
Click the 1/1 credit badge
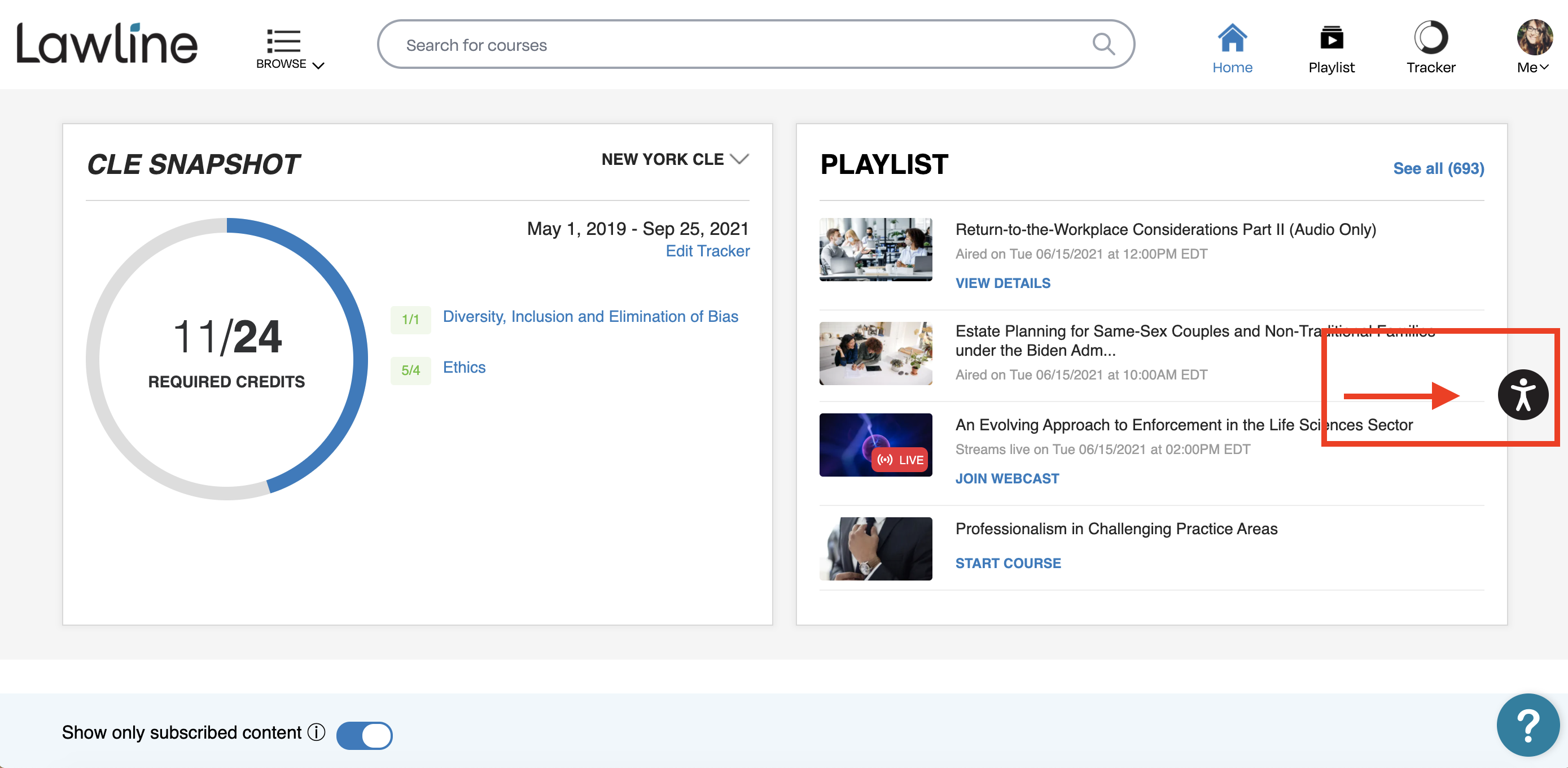[x=410, y=319]
